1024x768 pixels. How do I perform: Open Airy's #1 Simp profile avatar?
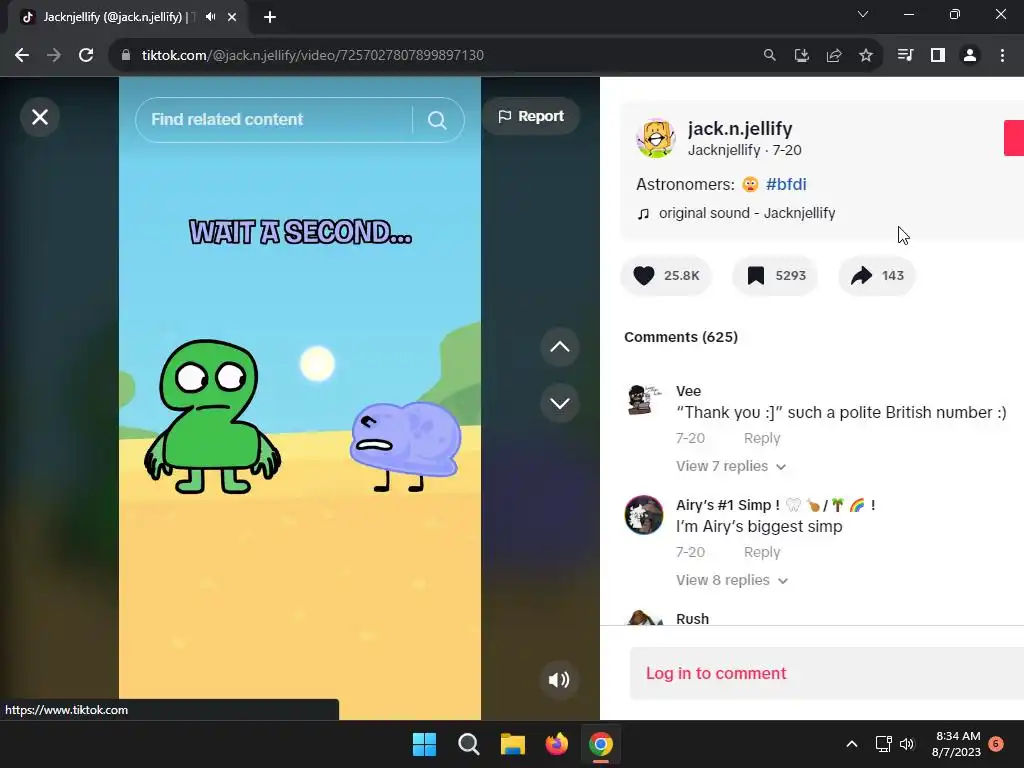click(x=644, y=515)
